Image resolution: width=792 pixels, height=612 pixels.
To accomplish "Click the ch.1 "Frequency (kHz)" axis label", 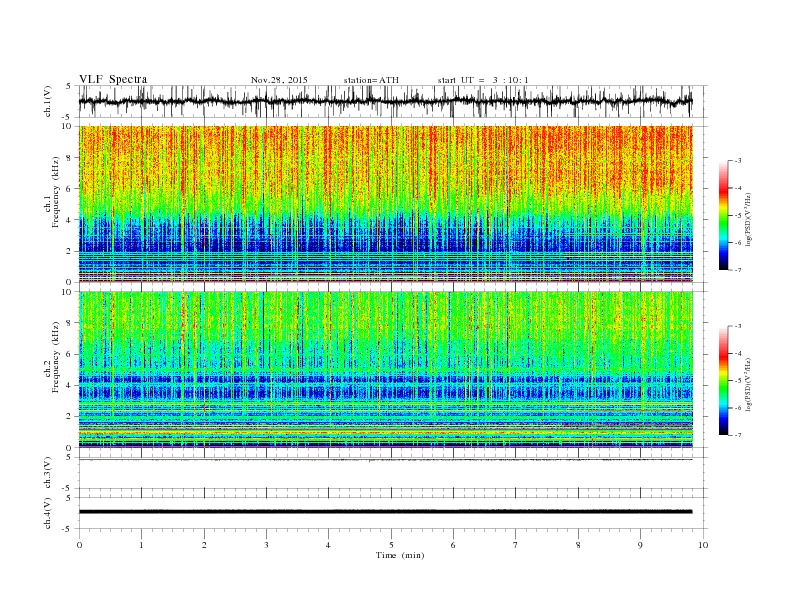I will [56, 192].
